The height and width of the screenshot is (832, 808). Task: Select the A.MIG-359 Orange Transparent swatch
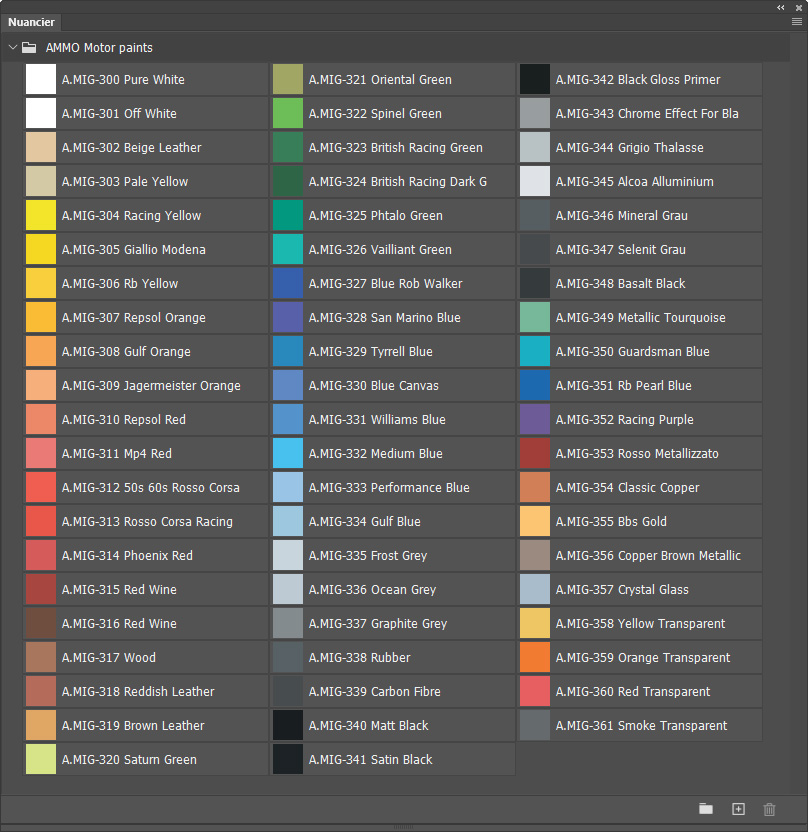point(535,657)
